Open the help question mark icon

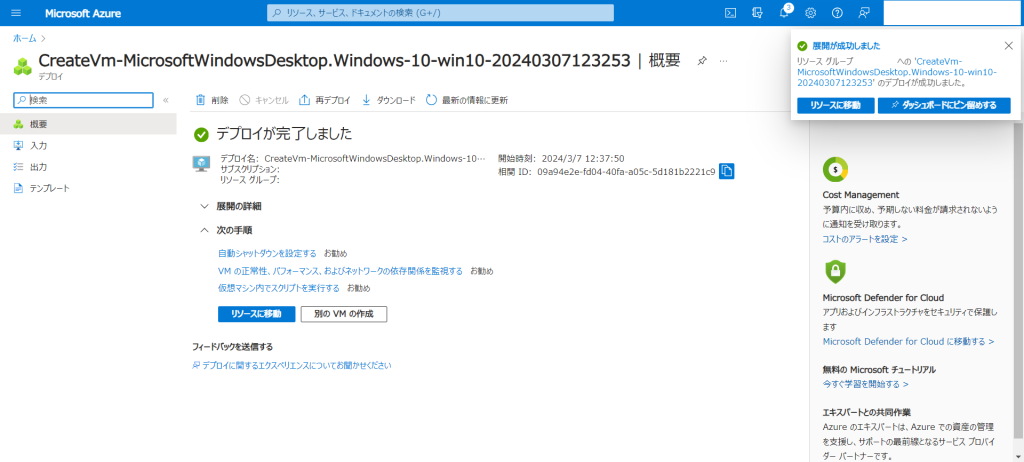click(x=837, y=13)
